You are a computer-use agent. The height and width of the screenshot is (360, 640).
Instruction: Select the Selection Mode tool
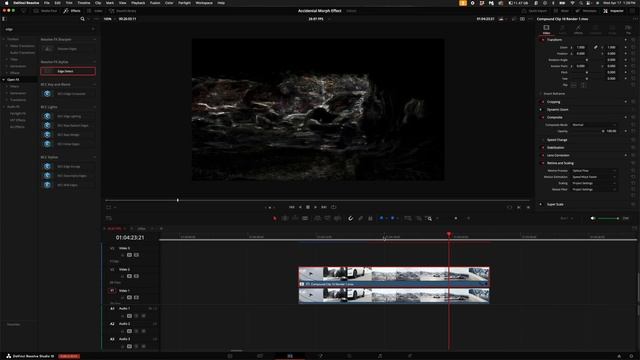click(275, 218)
